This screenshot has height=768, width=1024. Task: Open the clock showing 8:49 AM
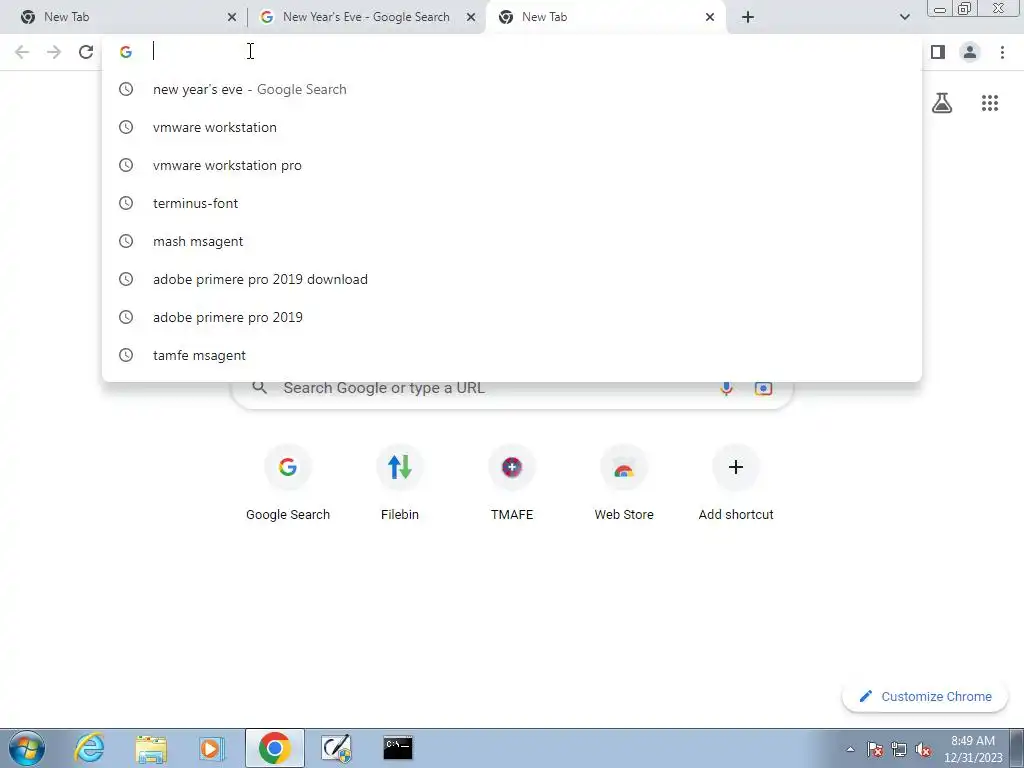(973, 749)
